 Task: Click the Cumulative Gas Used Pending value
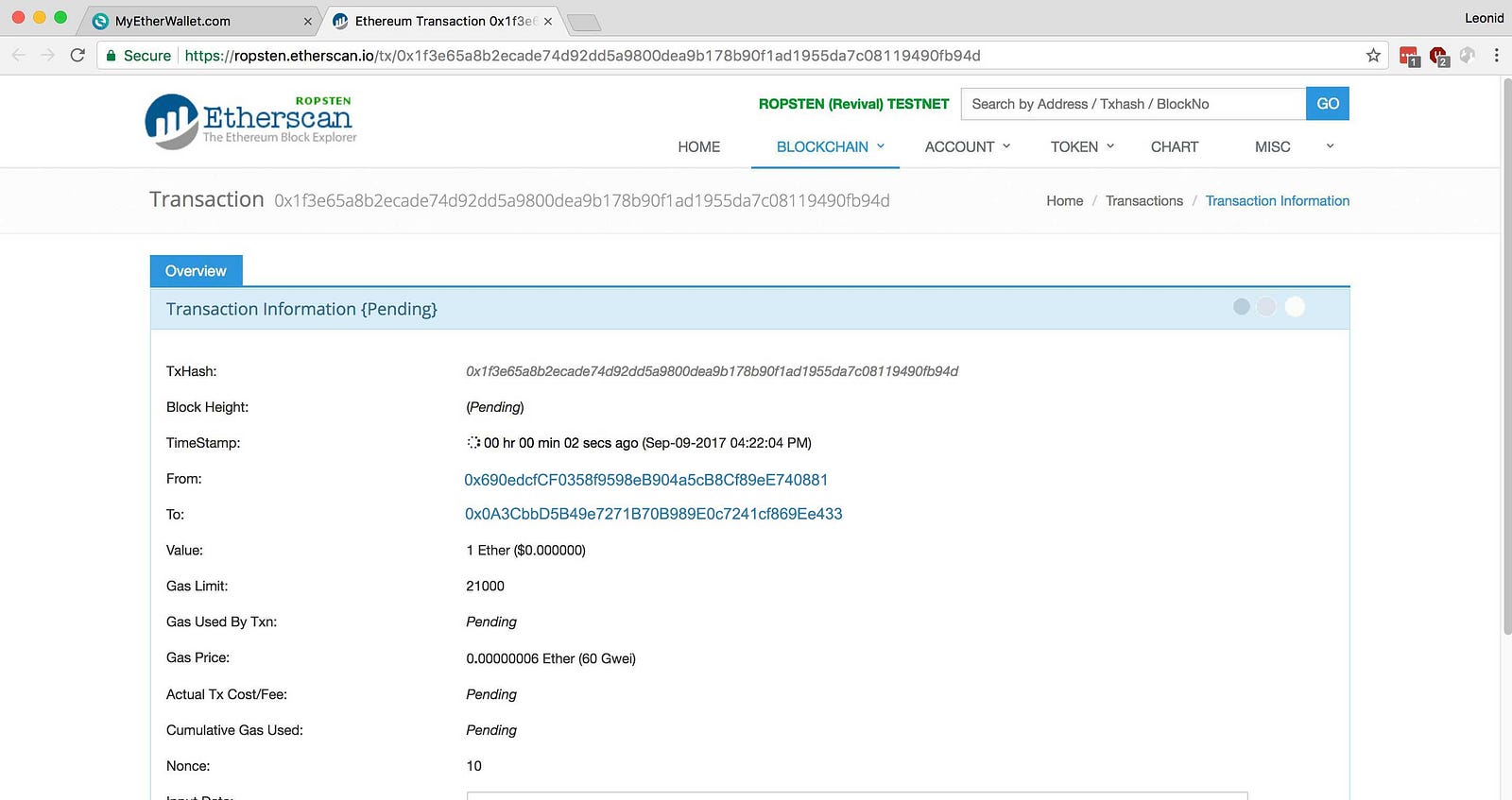tap(491, 730)
